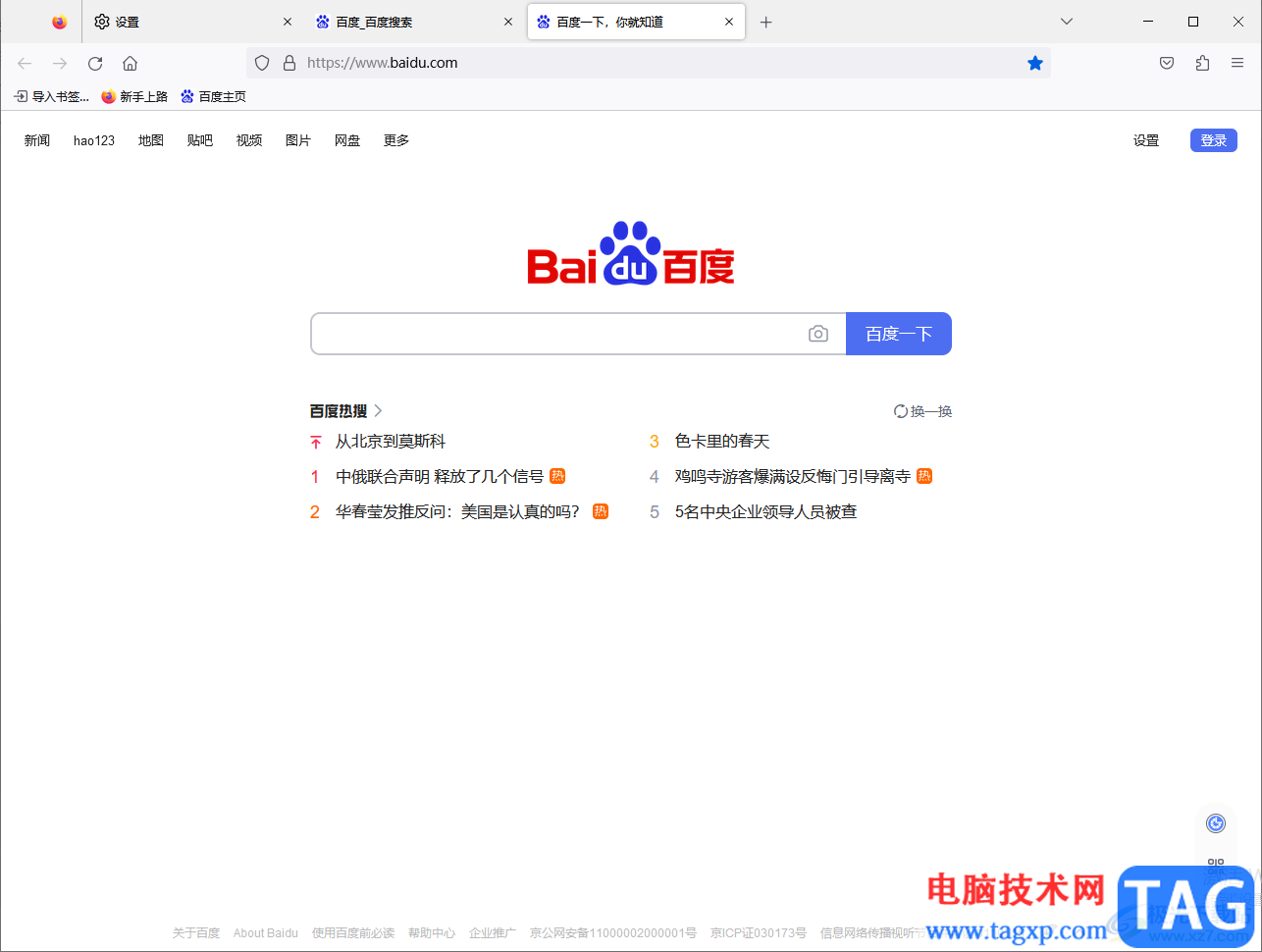Click the 百度一下 search button

pos(899,334)
